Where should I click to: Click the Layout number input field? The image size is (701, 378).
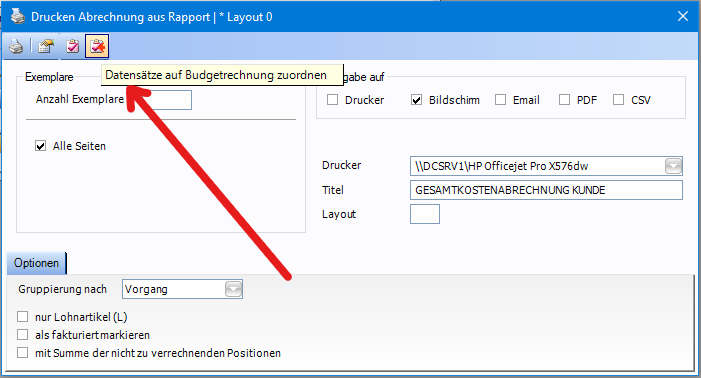click(x=425, y=214)
